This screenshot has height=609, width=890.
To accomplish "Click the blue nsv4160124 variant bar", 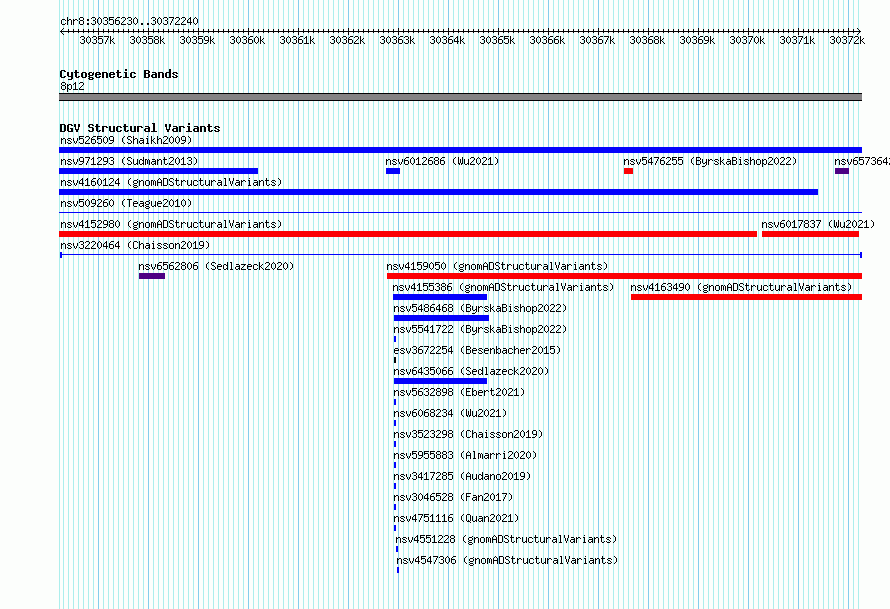I will [438, 192].
